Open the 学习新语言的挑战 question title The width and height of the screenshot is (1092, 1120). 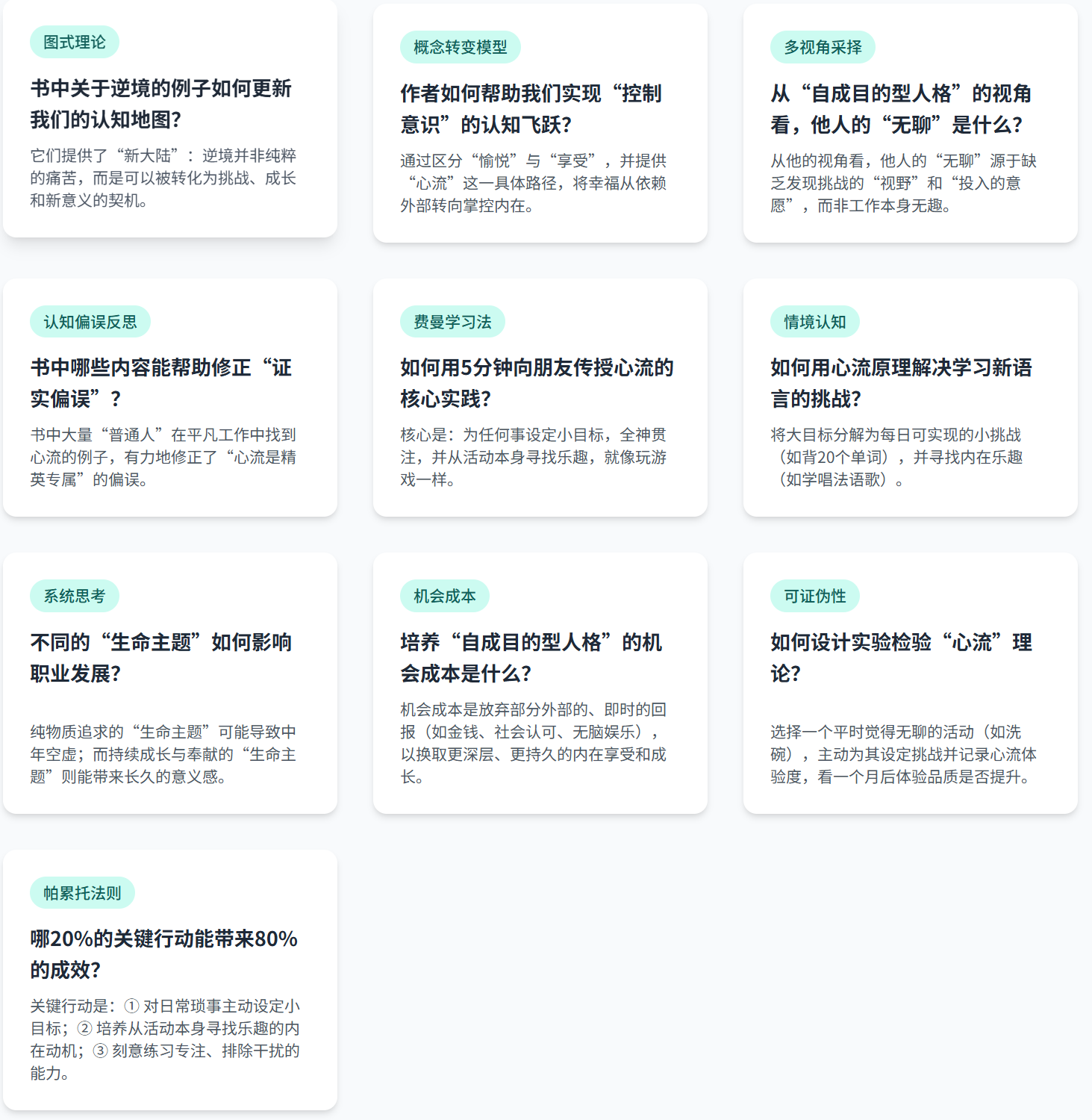click(901, 383)
